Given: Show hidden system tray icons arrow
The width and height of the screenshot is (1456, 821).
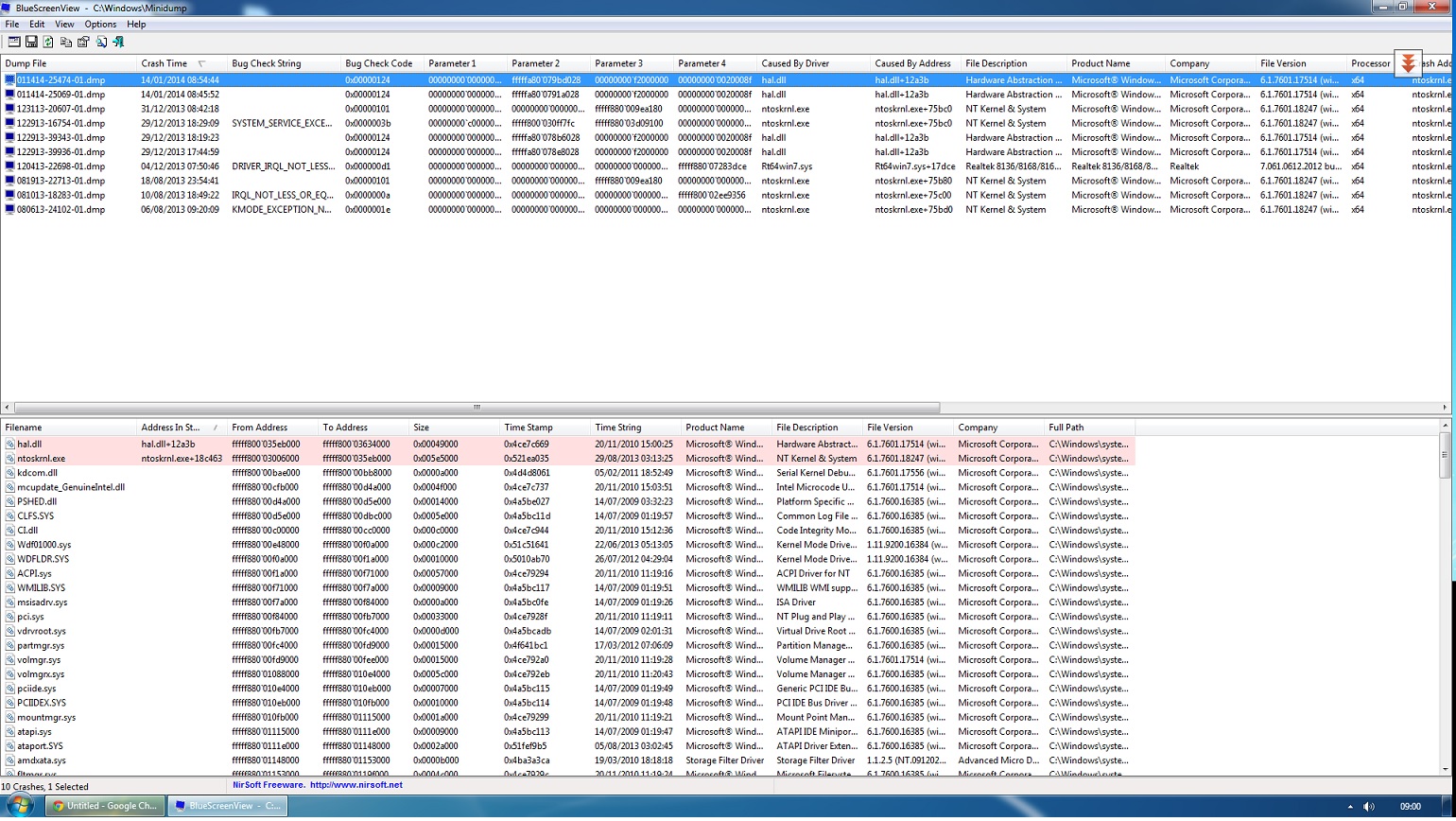Looking at the screenshot, I should tap(1349, 806).
